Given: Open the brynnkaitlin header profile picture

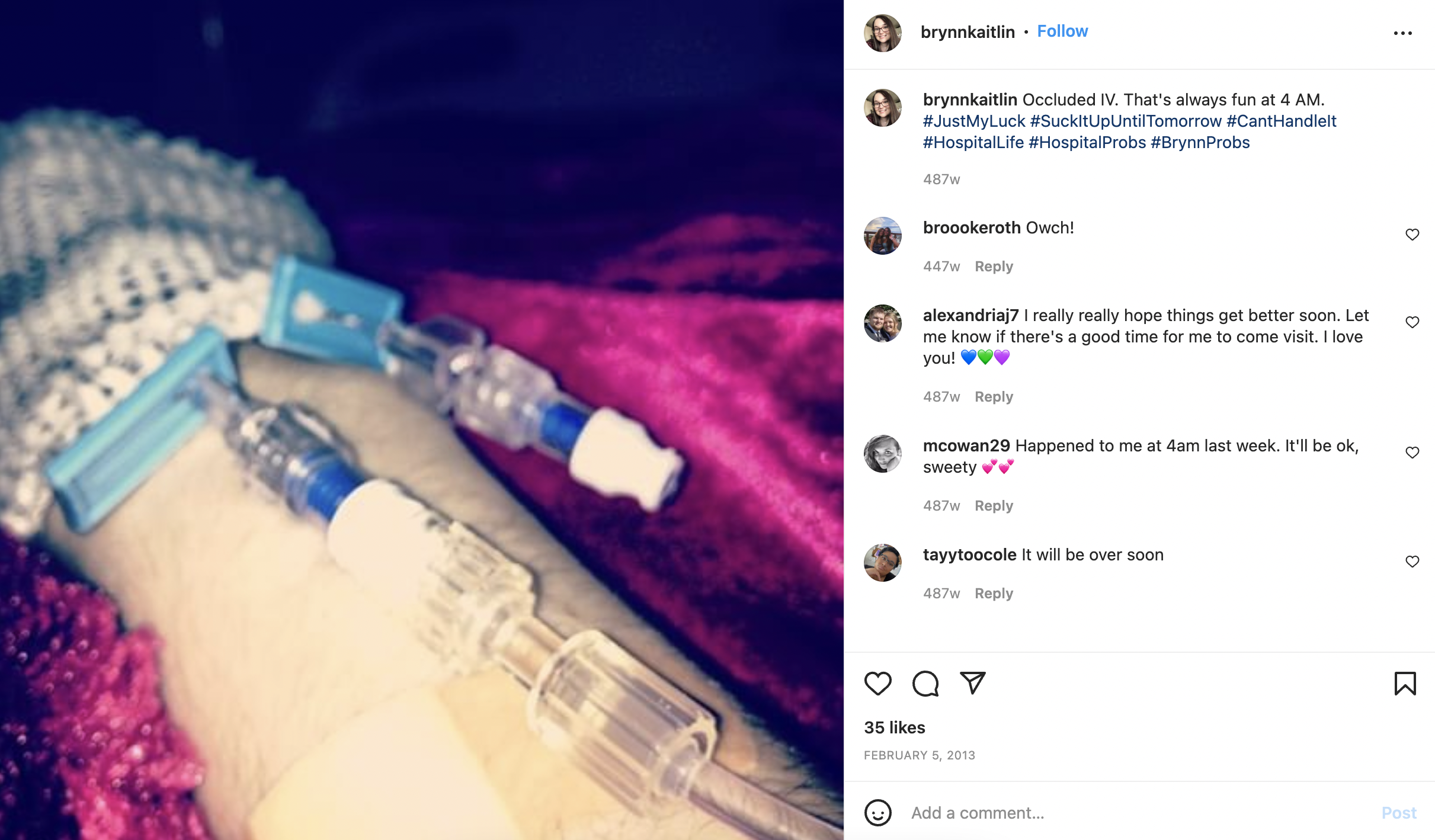Looking at the screenshot, I should tap(882, 33).
